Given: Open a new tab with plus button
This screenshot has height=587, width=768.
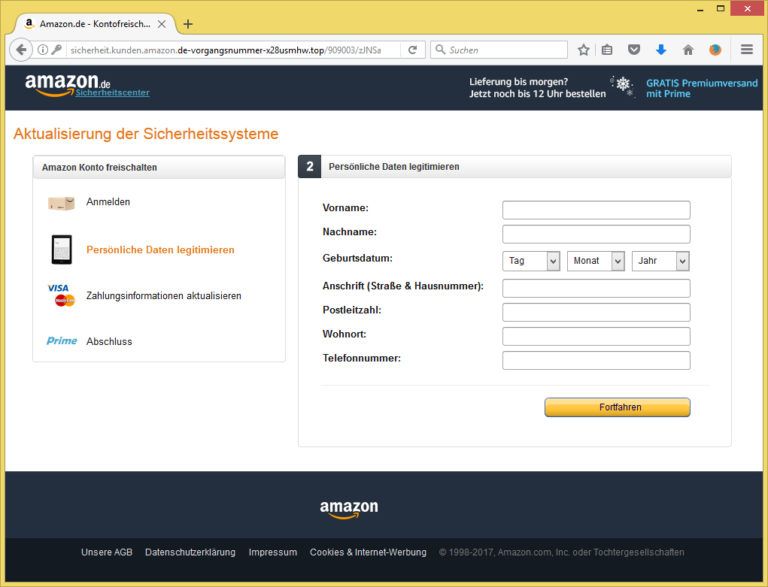Looking at the screenshot, I should (x=188, y=24).
